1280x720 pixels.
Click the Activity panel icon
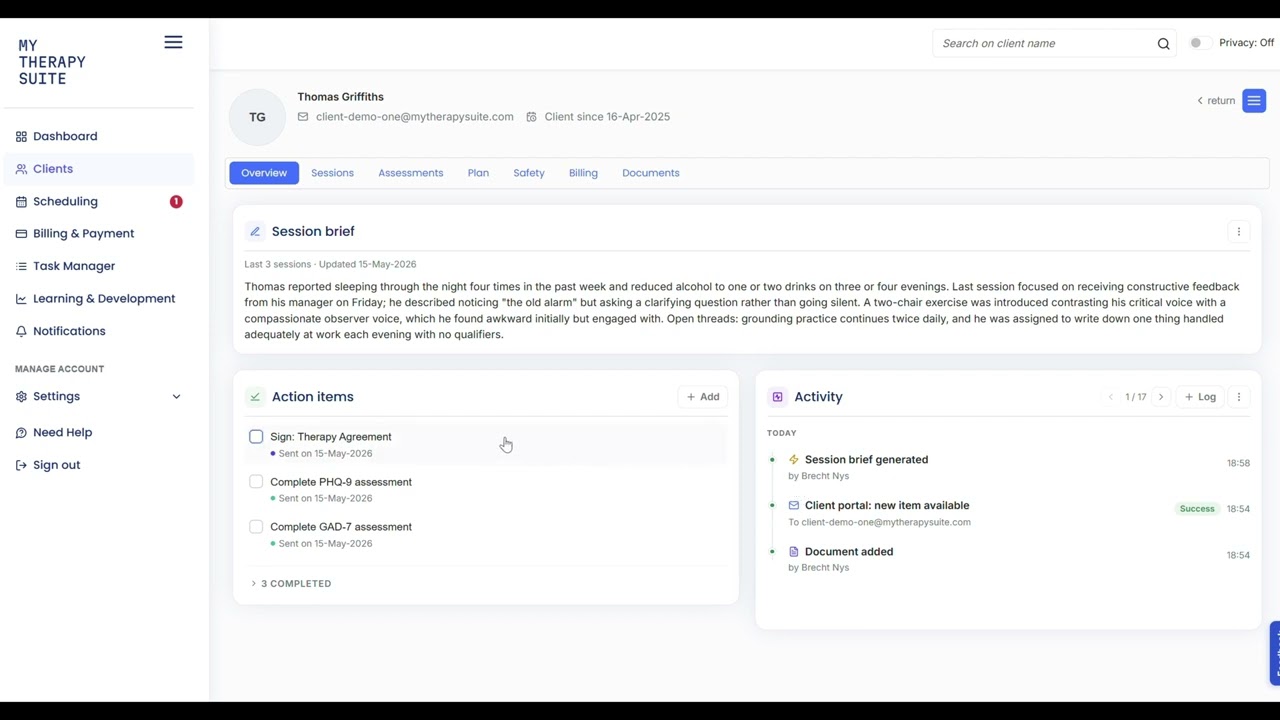pos(777,397)
